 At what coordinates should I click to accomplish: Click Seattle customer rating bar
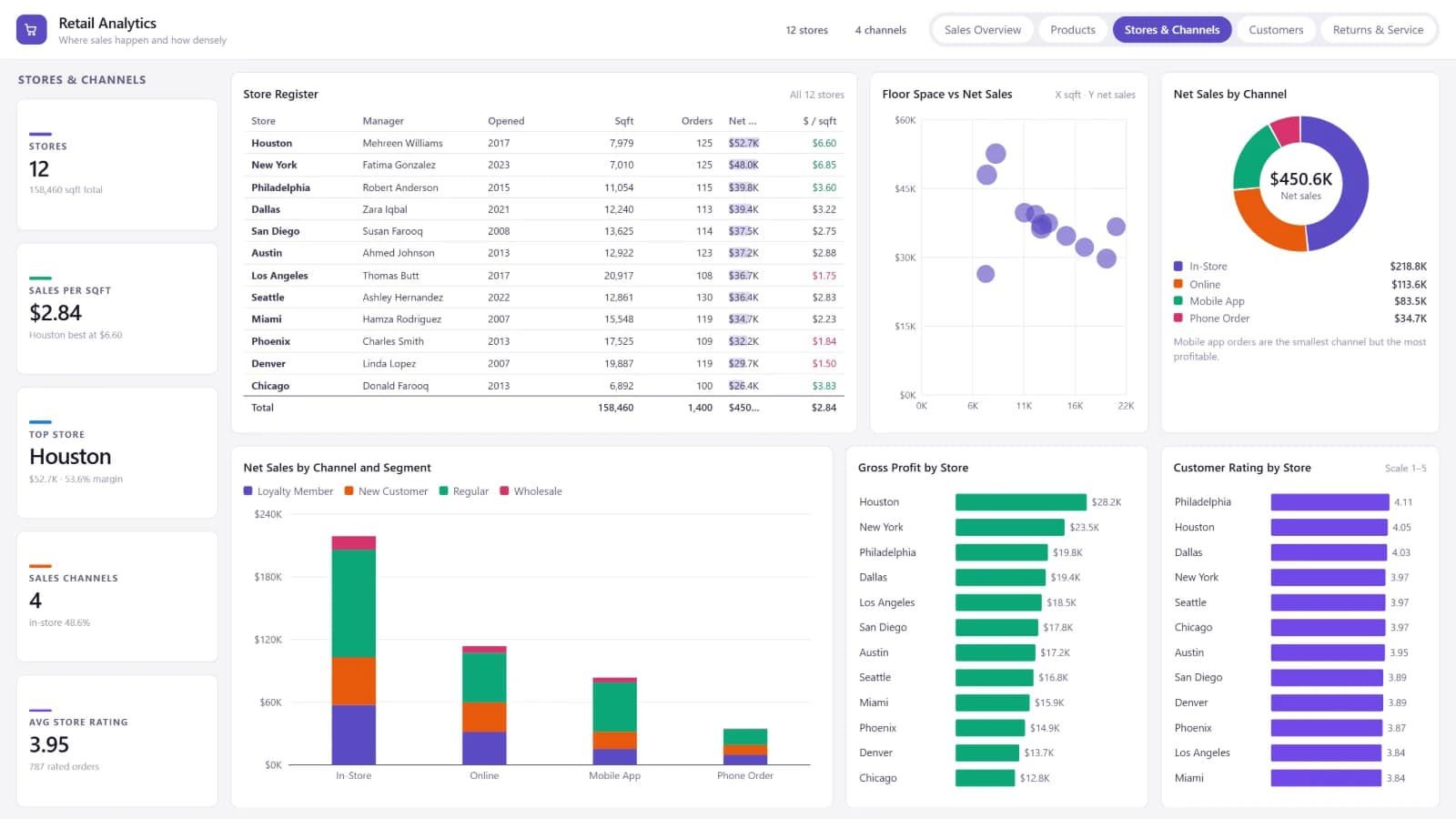click(x=1329, y=602)
